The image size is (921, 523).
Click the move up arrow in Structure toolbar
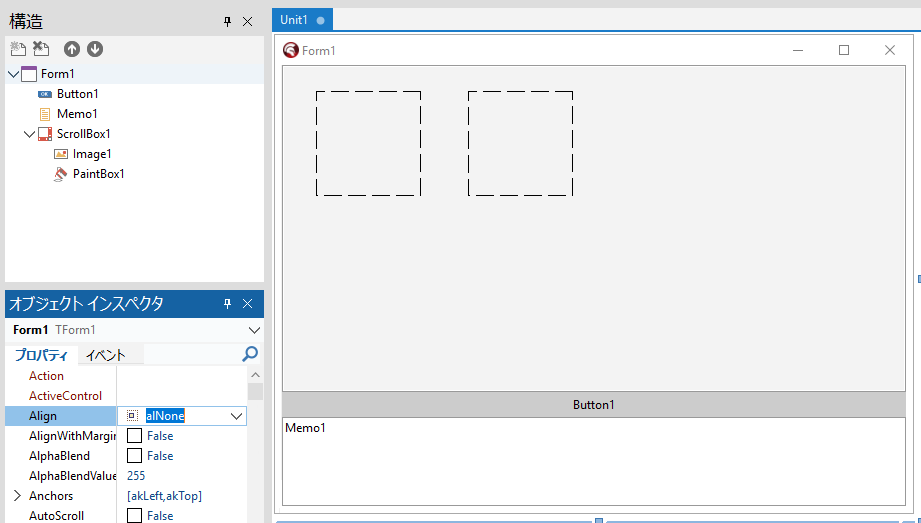(x=71, y=49)
